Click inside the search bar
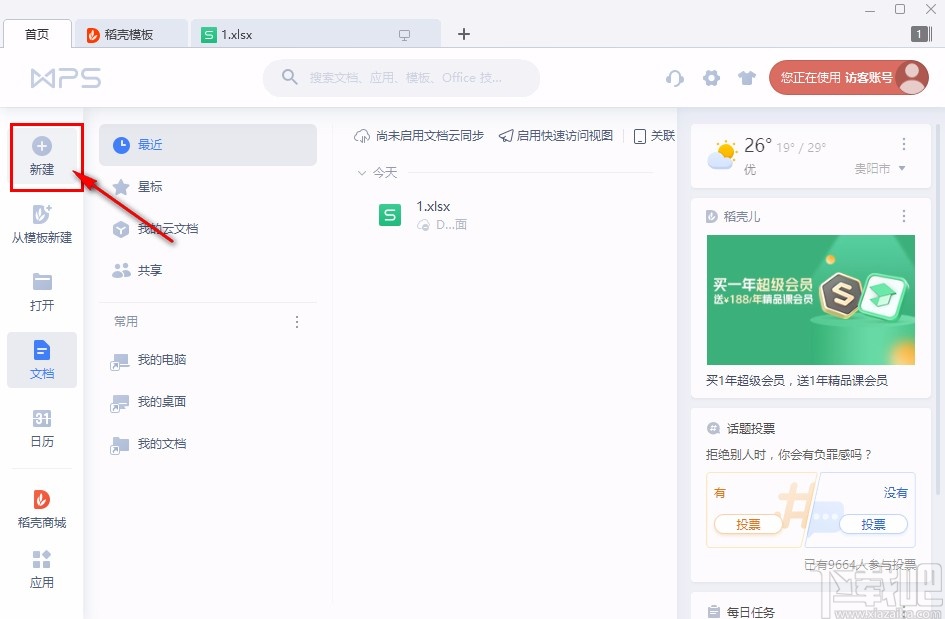This screenshot has width=945, height=619. pyautogui.click(x=400, y=77)
